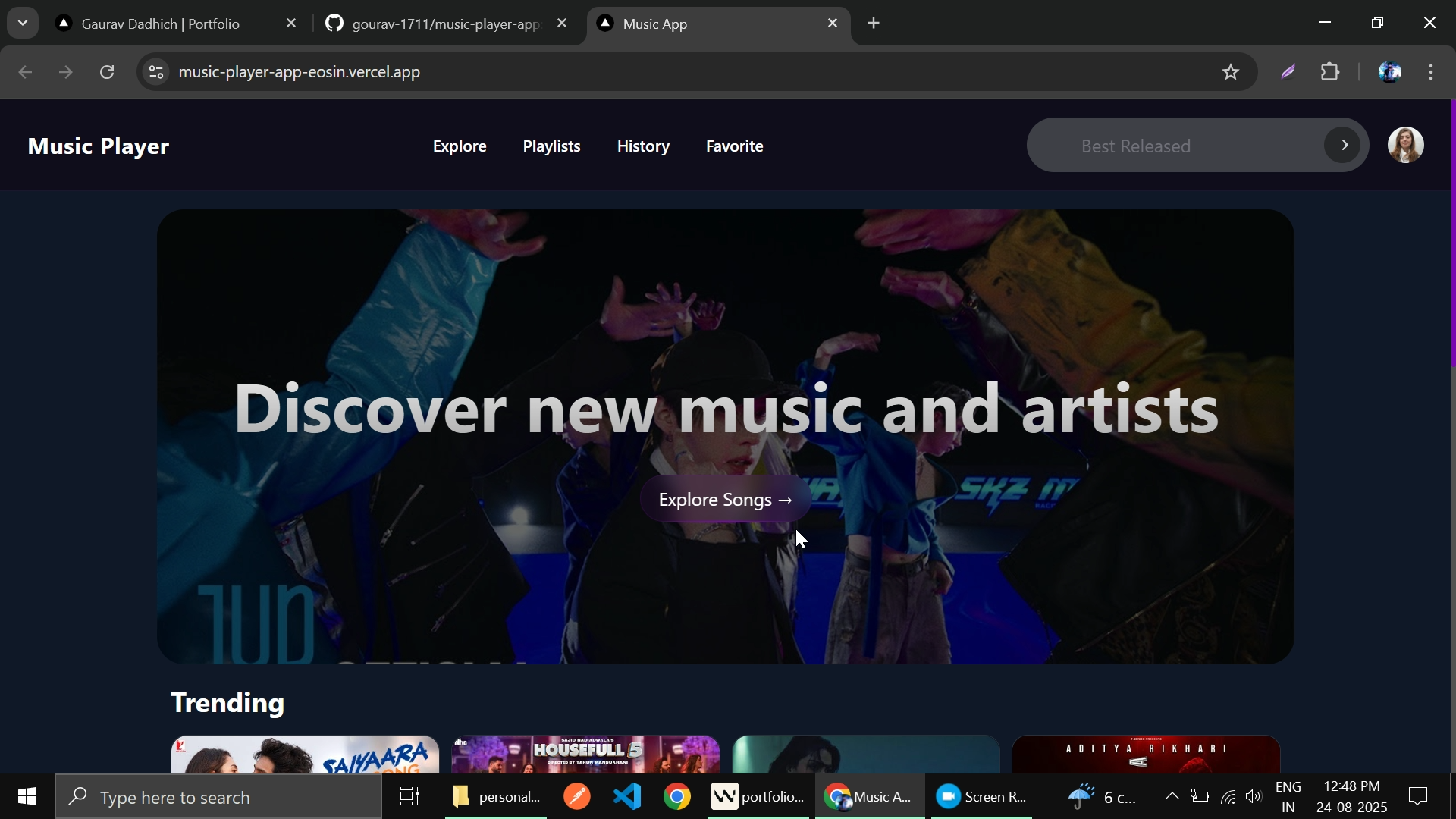Toggle the speaker volume icon in the taskbar
The image size is (1456, 819).
click(x=1254, y=796)
